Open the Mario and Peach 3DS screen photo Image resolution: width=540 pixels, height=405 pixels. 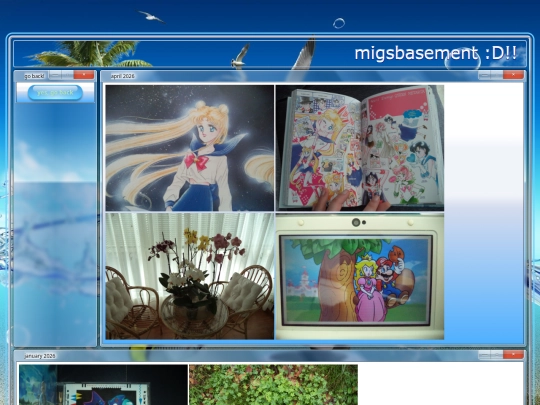point(360,276)
